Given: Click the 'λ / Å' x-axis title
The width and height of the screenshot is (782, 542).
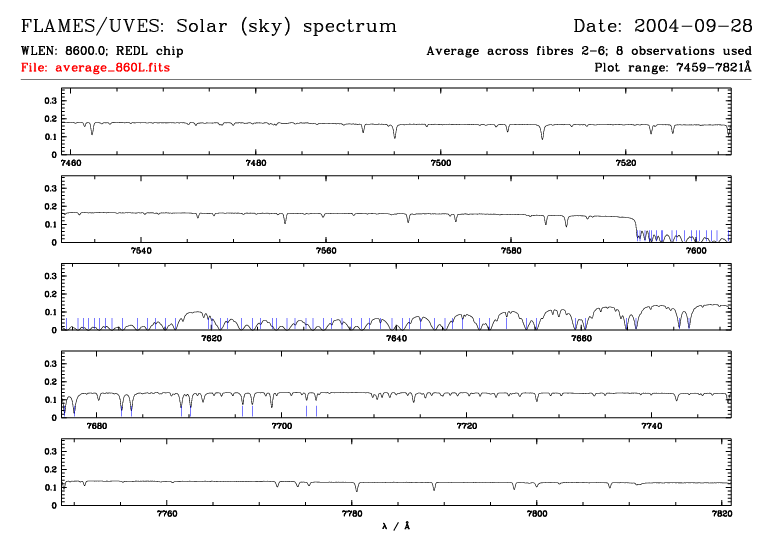Looking at the screenshot, I should (396, 526).
